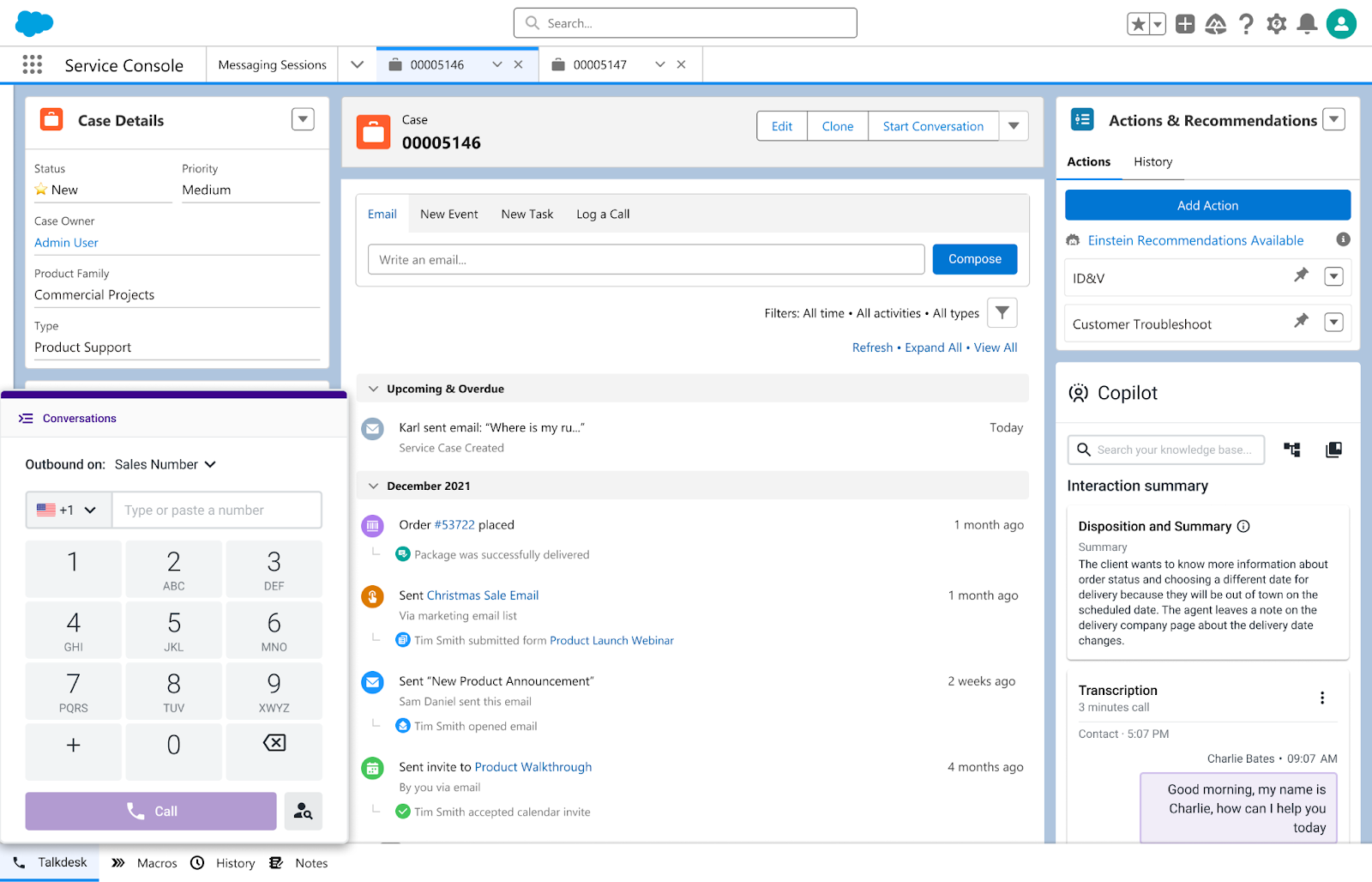Open the Messaging Sessions navigation dropdown
The image size is (1372, 882).
358,64
